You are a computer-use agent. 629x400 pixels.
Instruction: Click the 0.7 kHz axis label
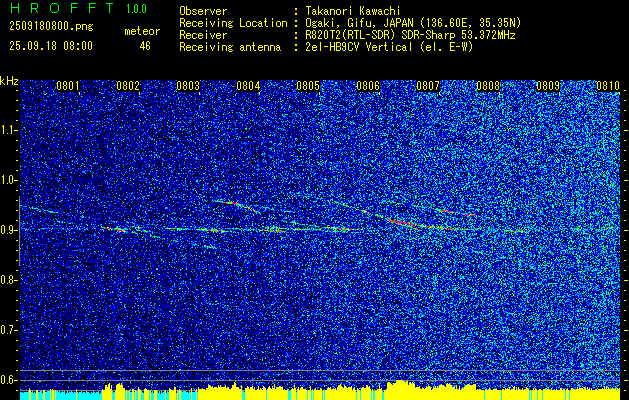[8, 330]
